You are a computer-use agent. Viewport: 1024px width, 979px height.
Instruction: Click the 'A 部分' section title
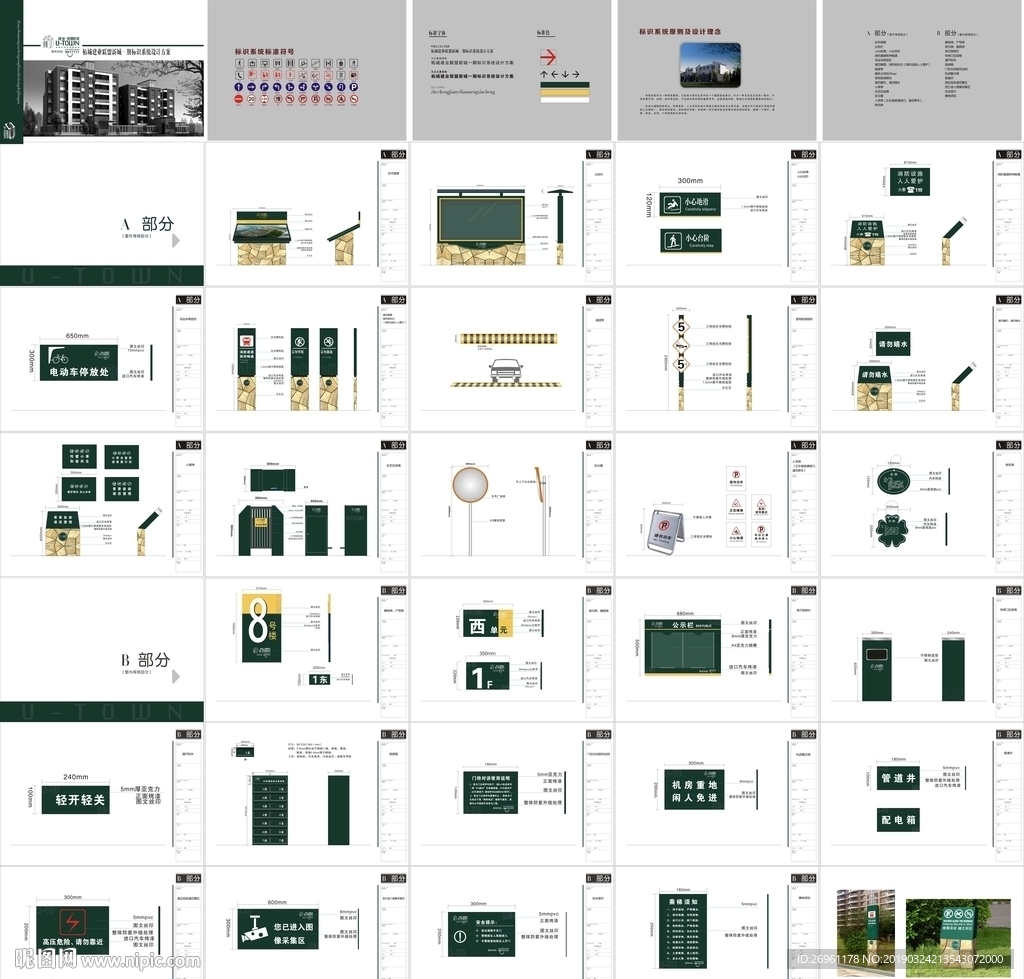click(x=148, y=224)
